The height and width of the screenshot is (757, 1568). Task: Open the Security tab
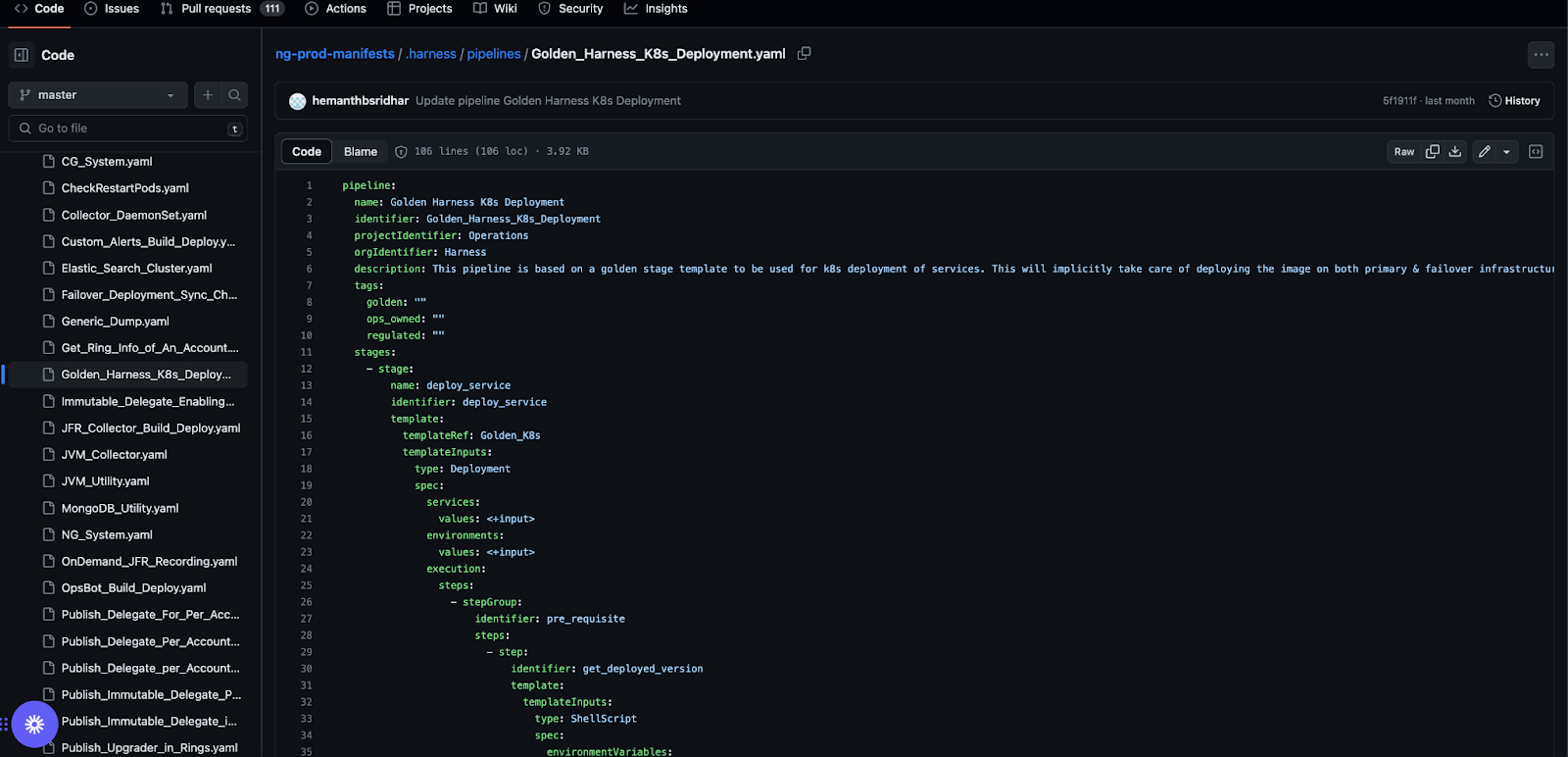(570, 9)
